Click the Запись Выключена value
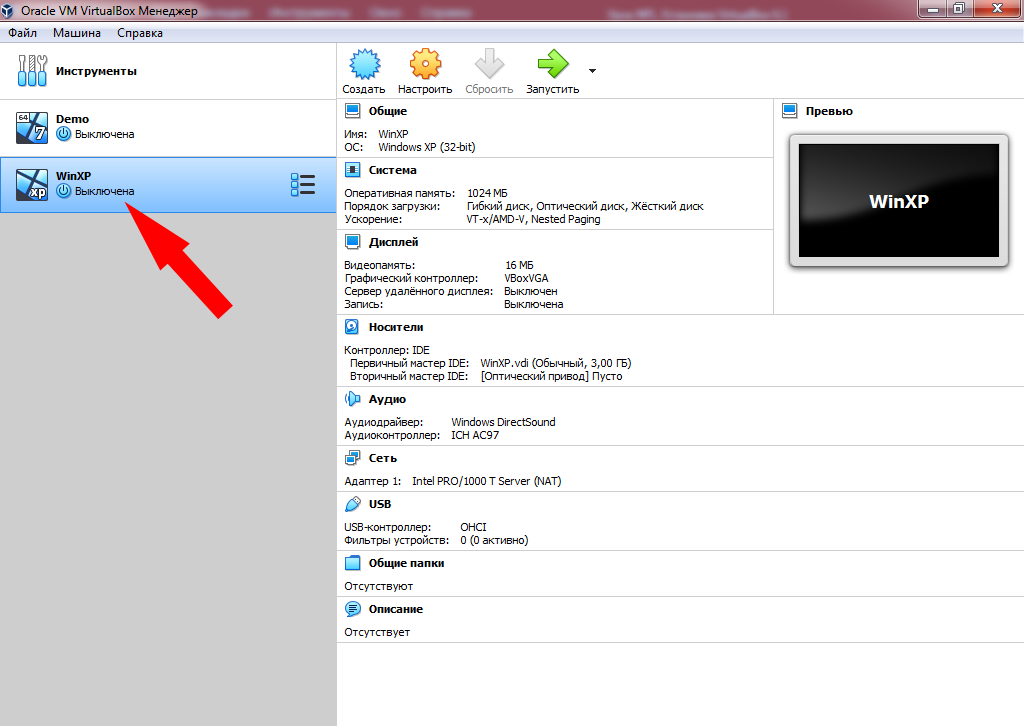Image resolution: width=1024 pixels, height=726 pixels. pos(534,304)
